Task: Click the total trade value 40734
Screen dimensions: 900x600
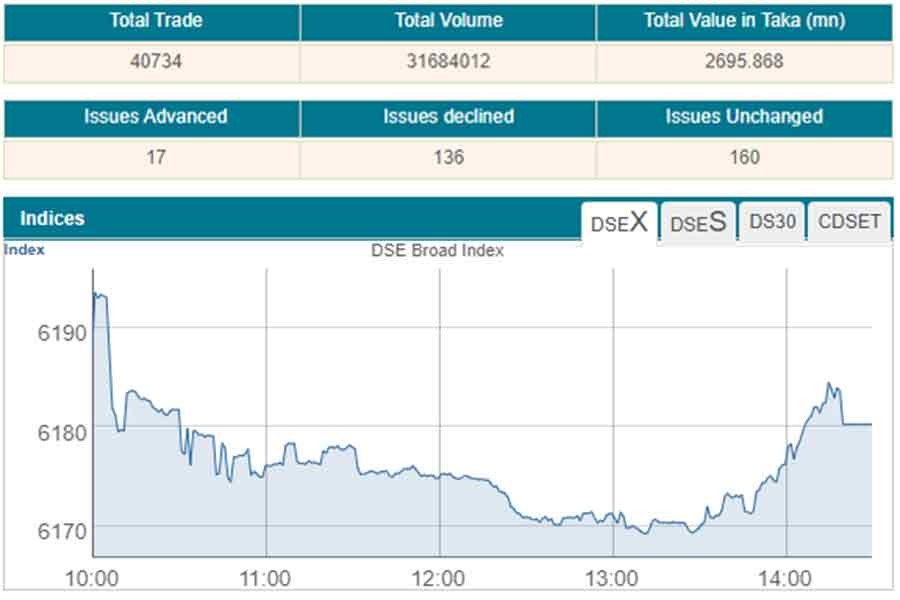Action: (155, 61)
